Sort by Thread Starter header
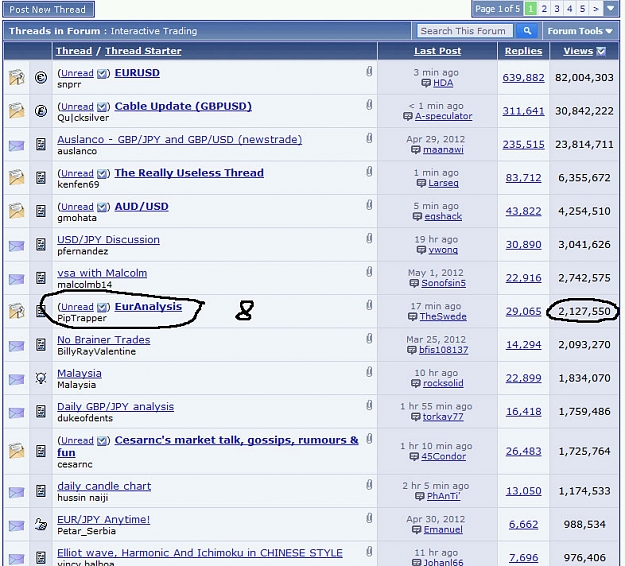The image size is (625, 566). coord(143,51)
